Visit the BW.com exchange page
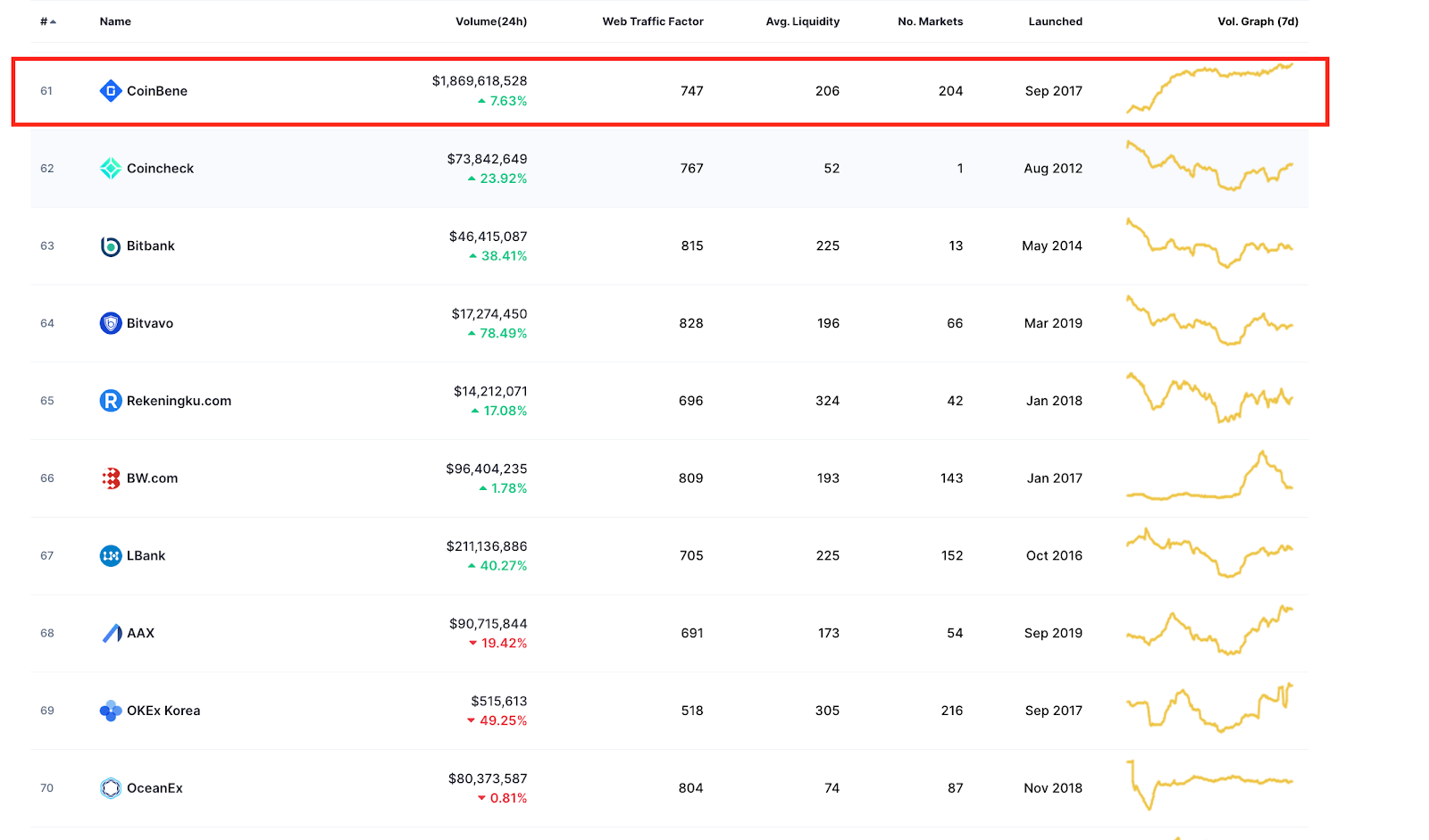This screenshot has height=840, width=1429. (153, 478)
